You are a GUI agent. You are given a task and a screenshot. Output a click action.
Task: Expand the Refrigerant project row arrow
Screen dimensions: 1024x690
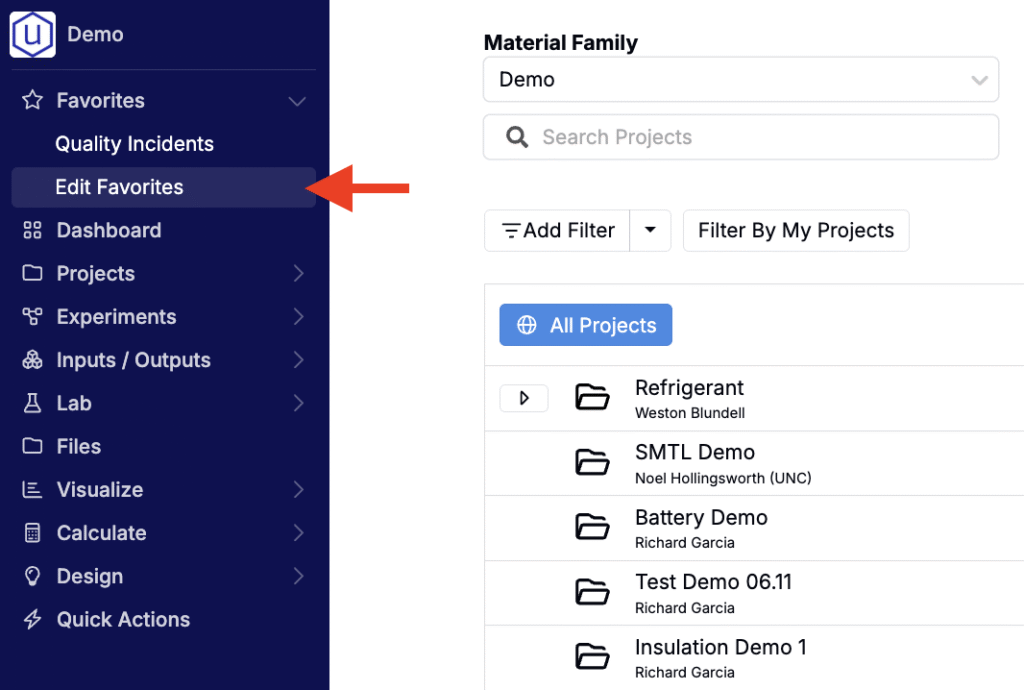coord(524,398)
